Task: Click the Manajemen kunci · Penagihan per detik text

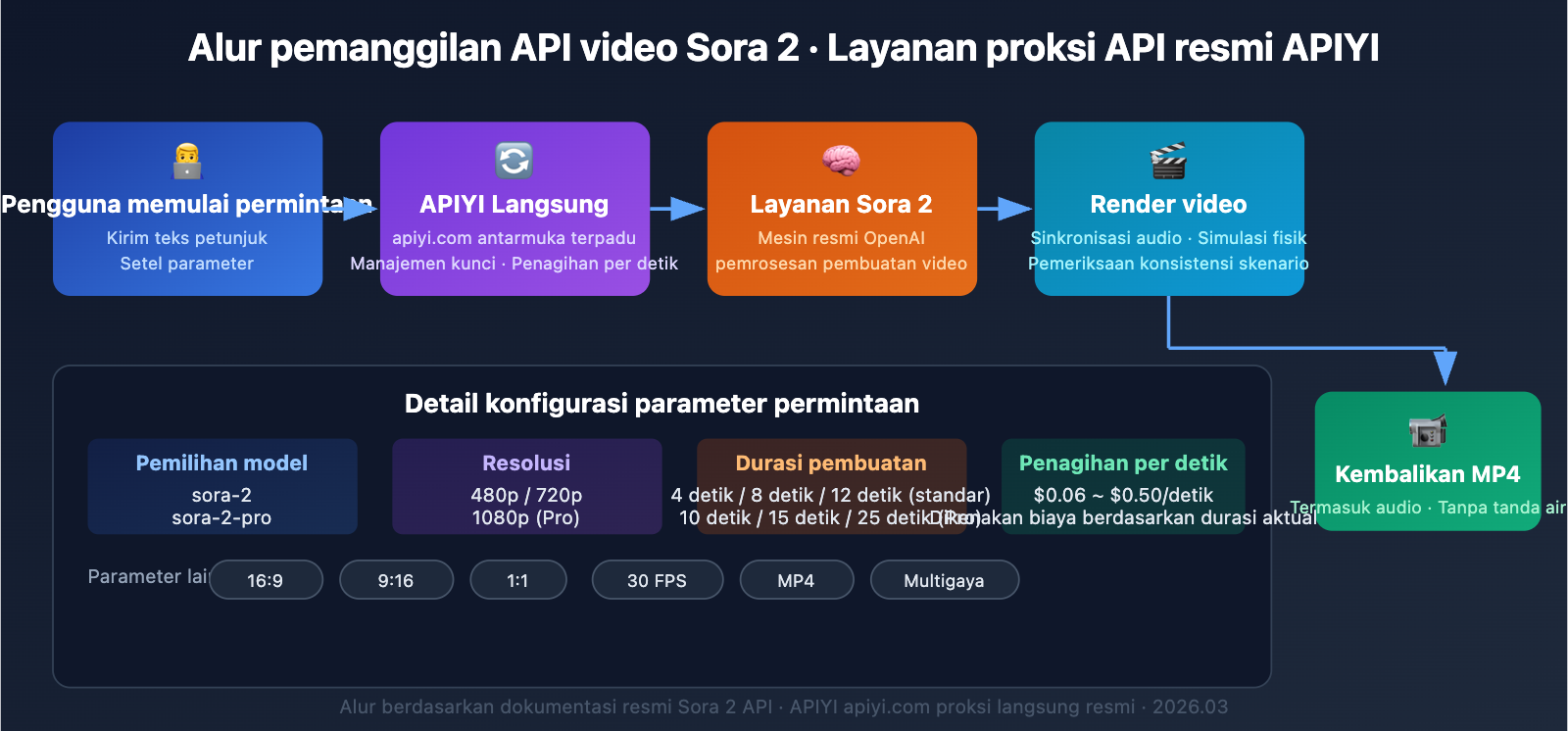Action: [x=514, y=264]
